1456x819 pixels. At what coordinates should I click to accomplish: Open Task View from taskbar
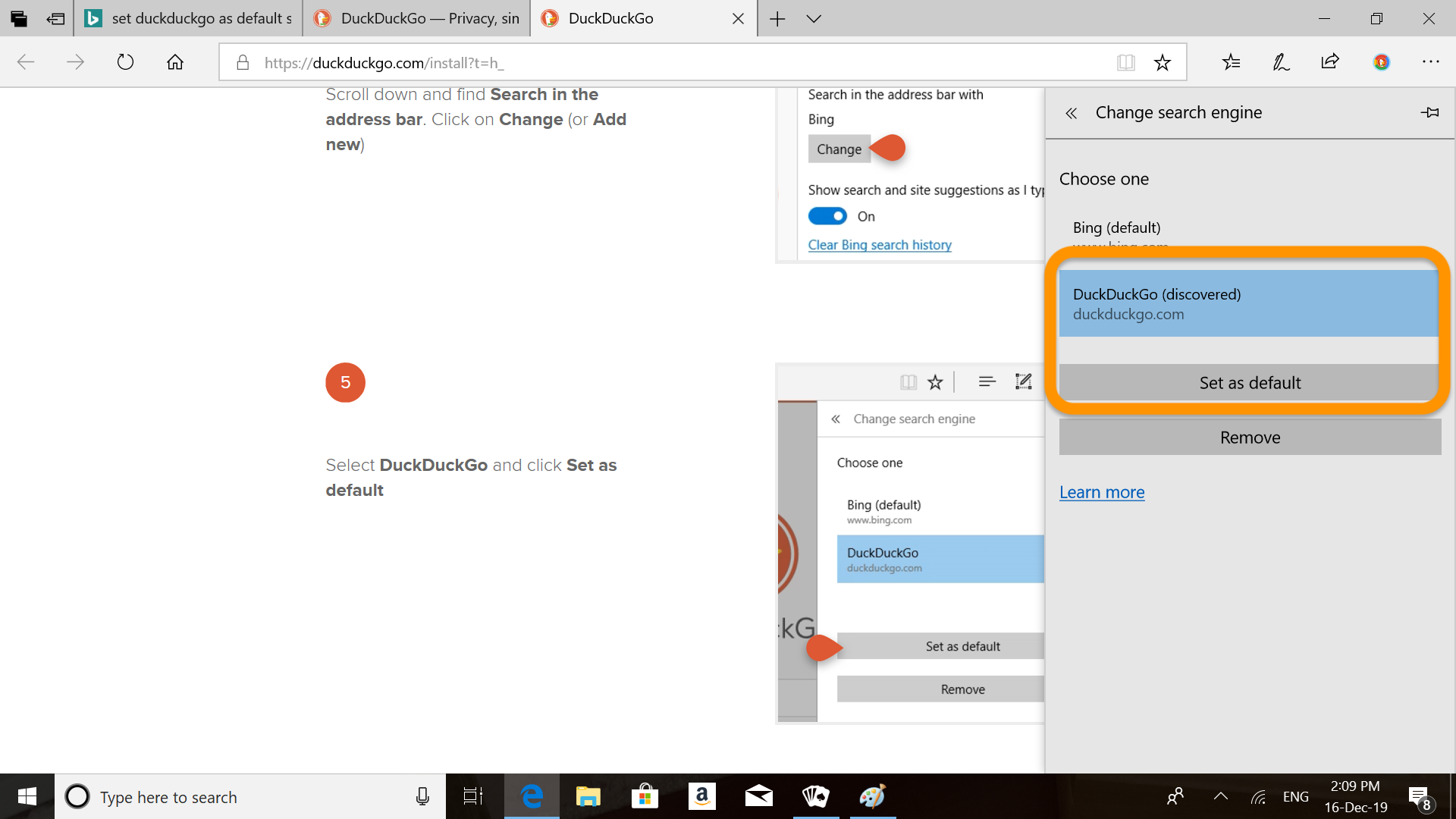coord(473,796)
